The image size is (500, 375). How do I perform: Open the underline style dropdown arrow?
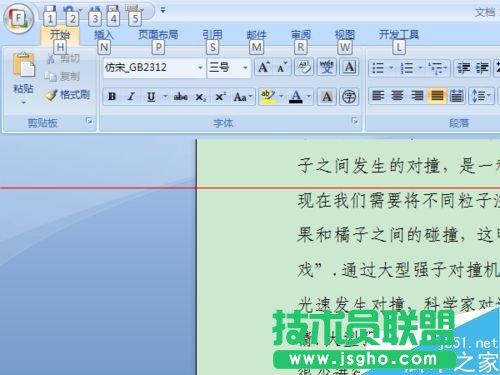click(x=165, y=97)
